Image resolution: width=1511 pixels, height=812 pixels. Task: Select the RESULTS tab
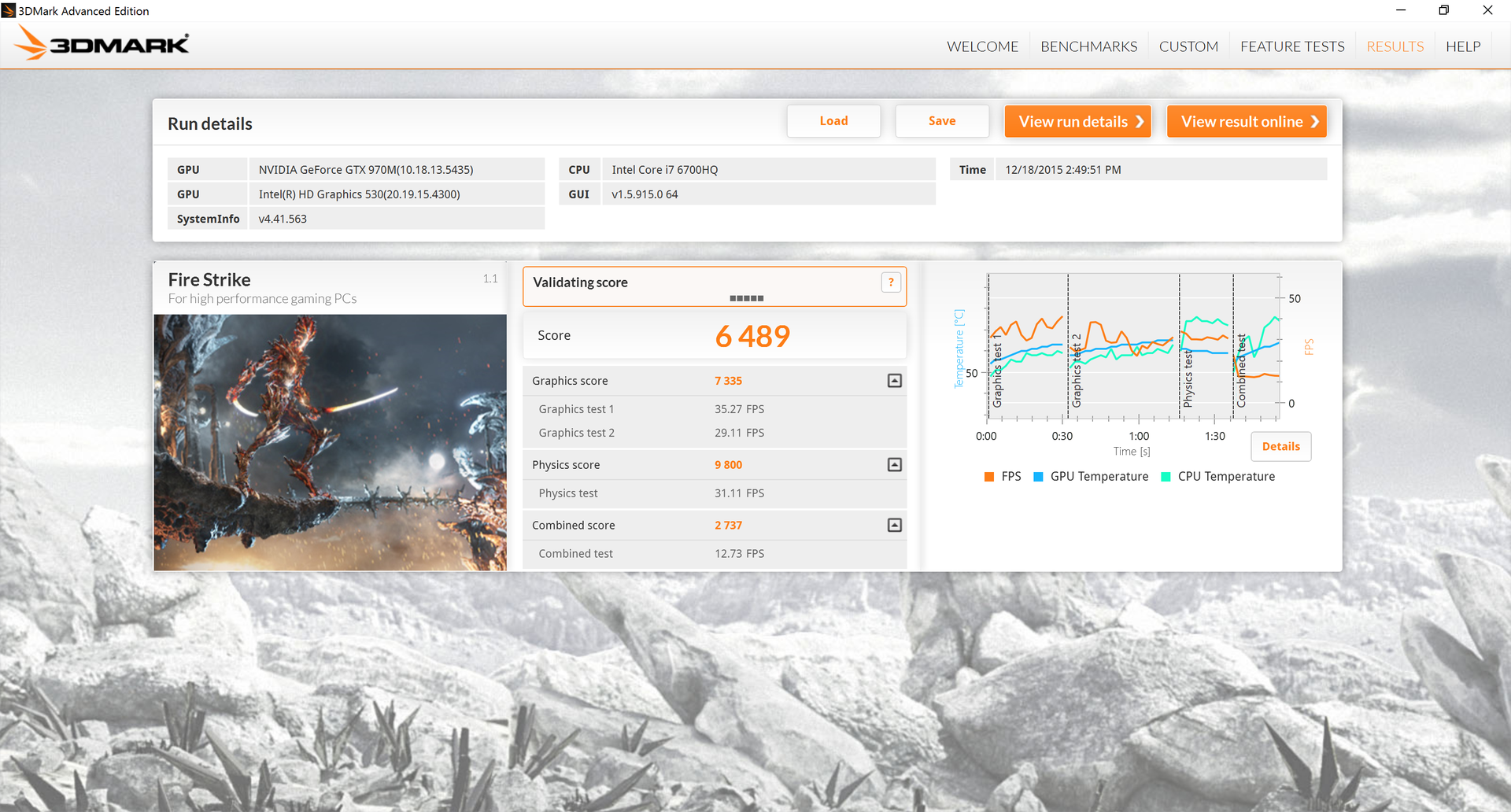1395,46
